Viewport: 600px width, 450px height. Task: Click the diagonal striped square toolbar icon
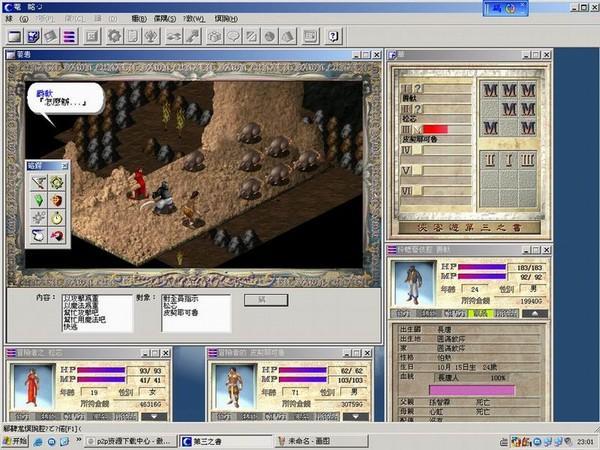pos(251,36)
